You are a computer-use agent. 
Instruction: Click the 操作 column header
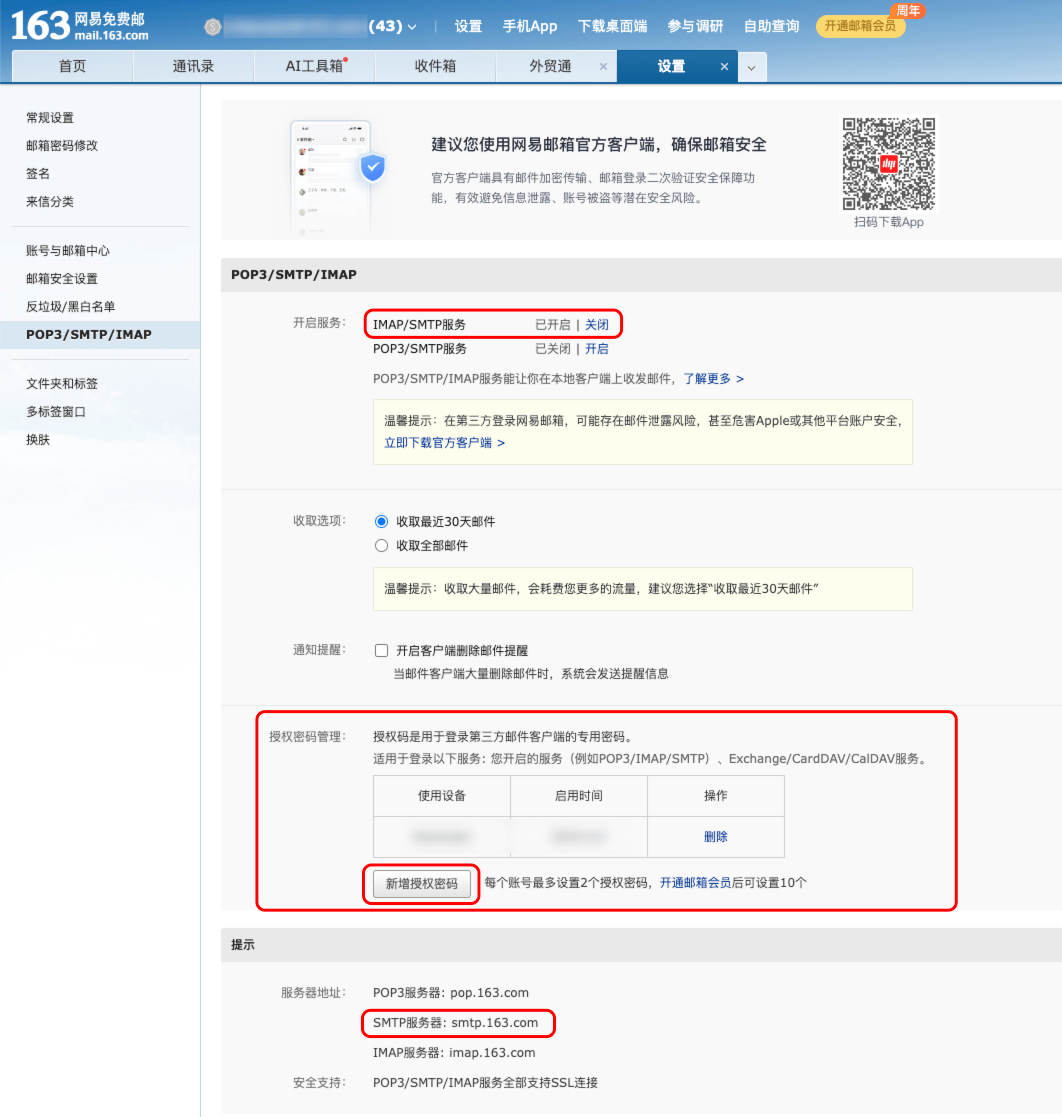715,796
